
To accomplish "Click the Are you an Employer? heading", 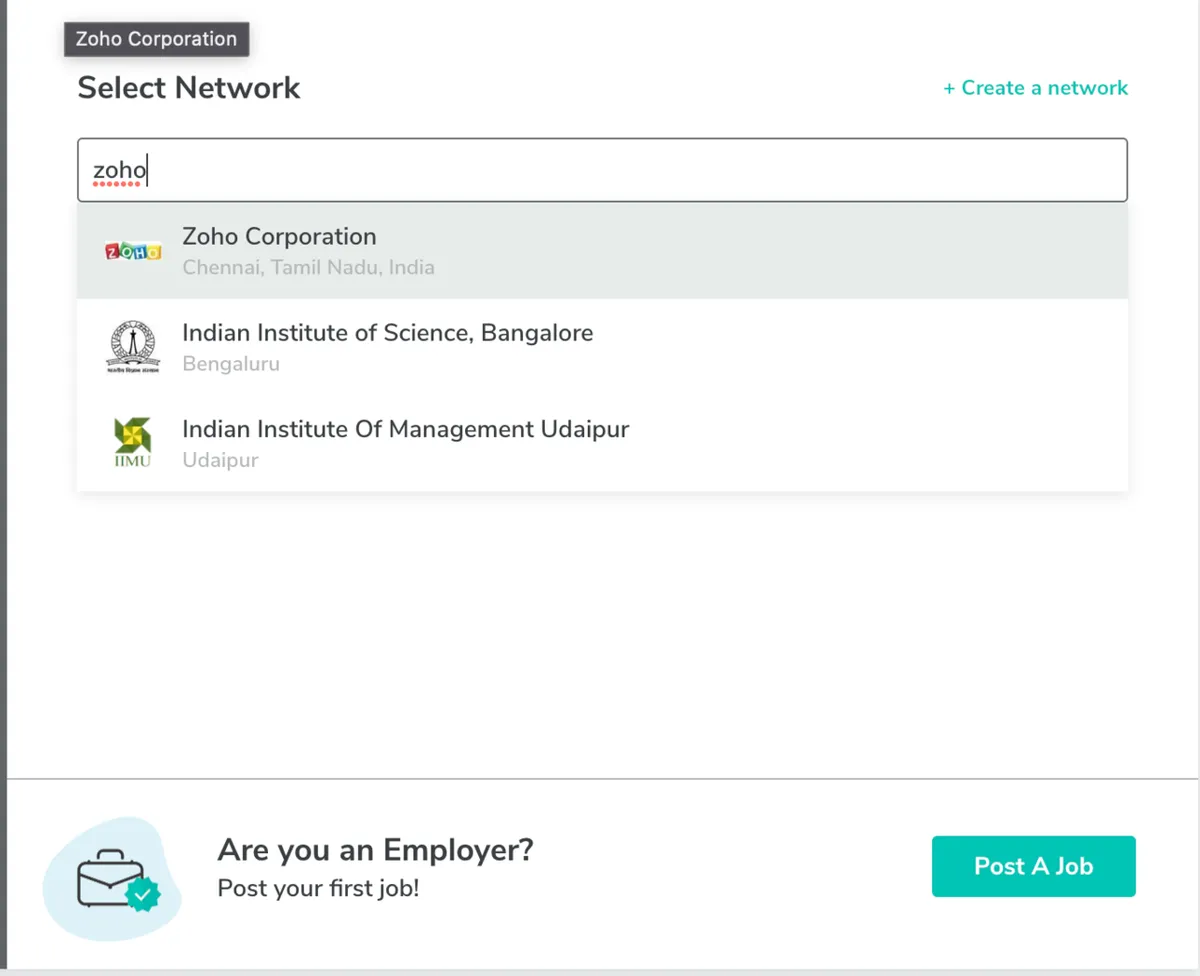I will point(375,850).
